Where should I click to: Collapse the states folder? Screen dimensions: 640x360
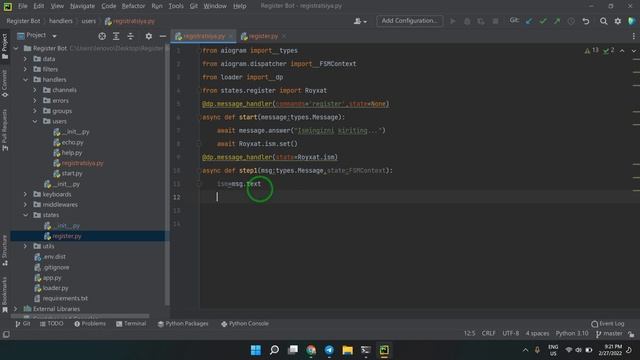25,215
